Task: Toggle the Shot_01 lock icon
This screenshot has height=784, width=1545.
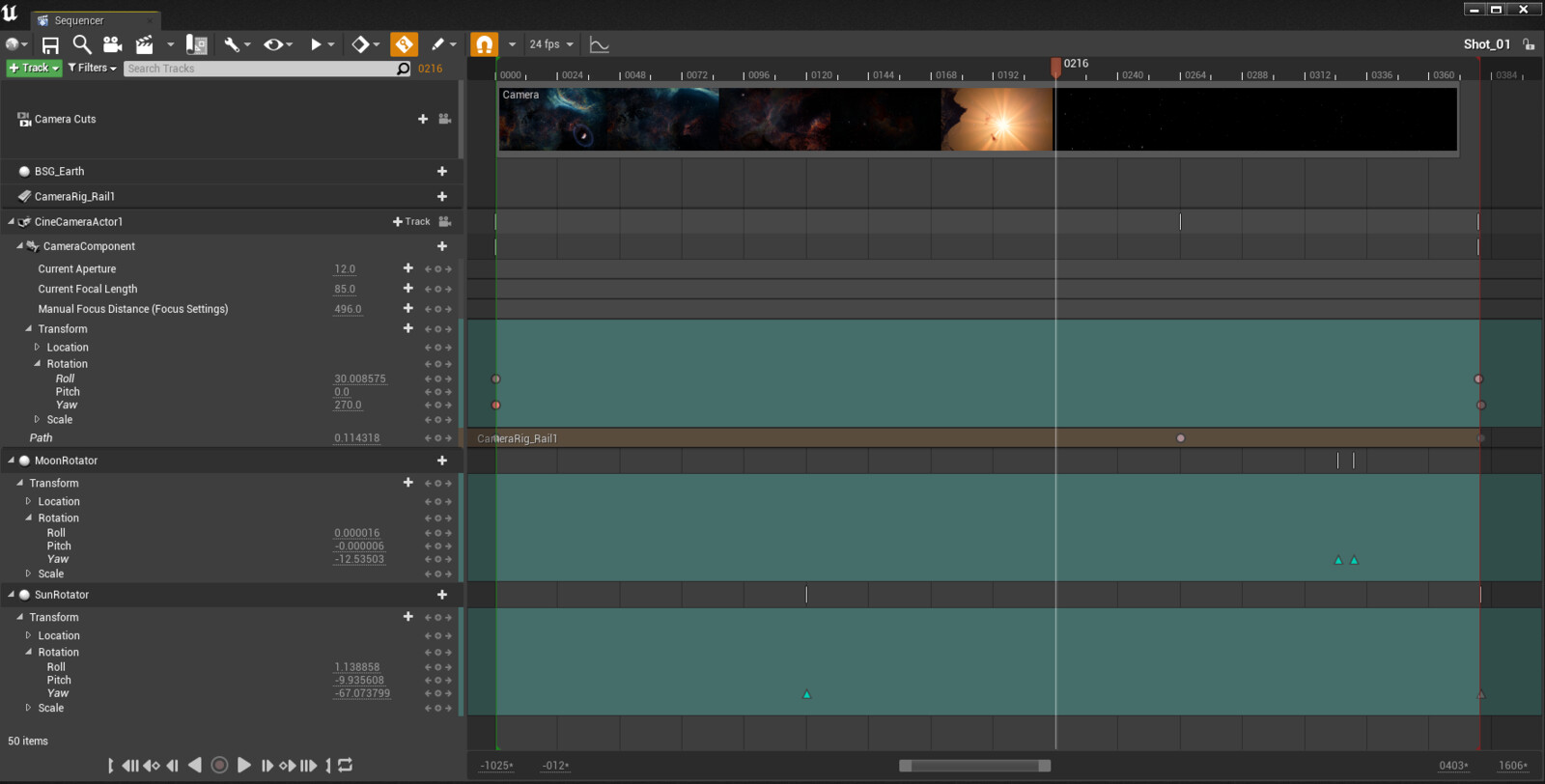Action: point(1529,44)
